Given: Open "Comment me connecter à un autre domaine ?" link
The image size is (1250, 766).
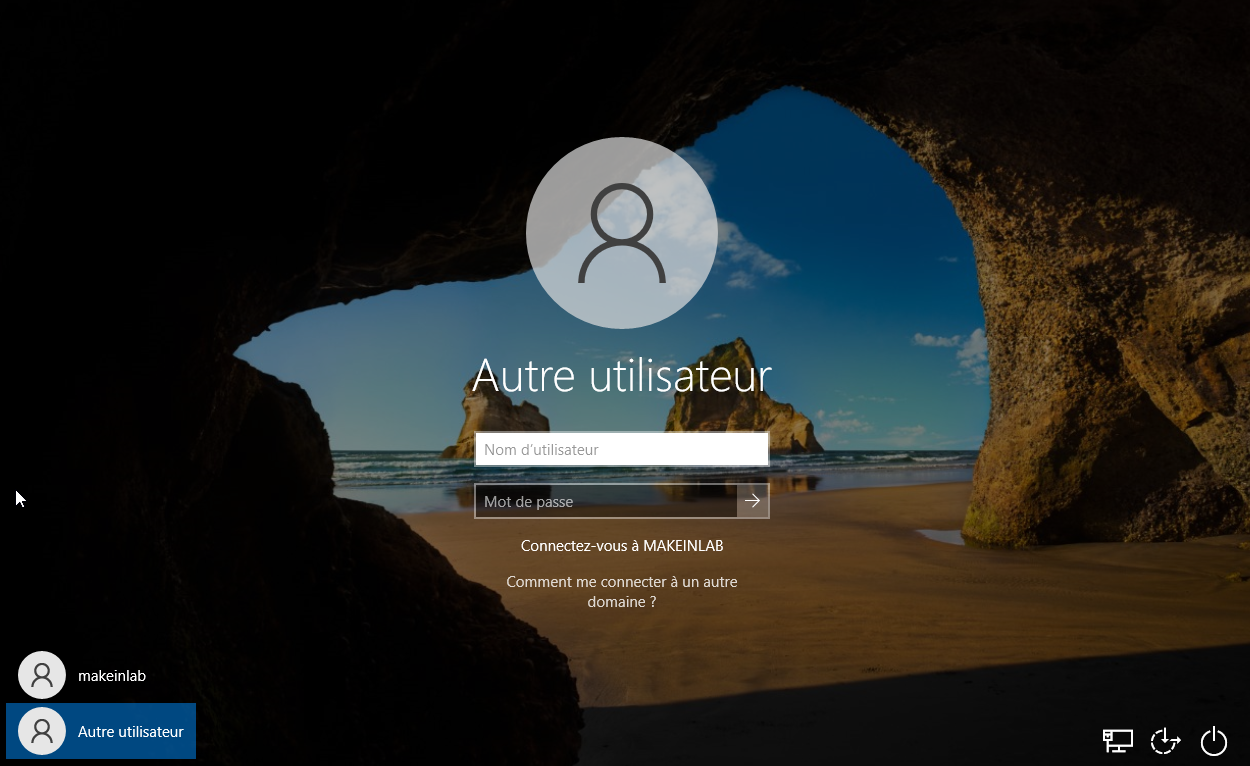Looking at the screenshot, I should click(621, 592).
